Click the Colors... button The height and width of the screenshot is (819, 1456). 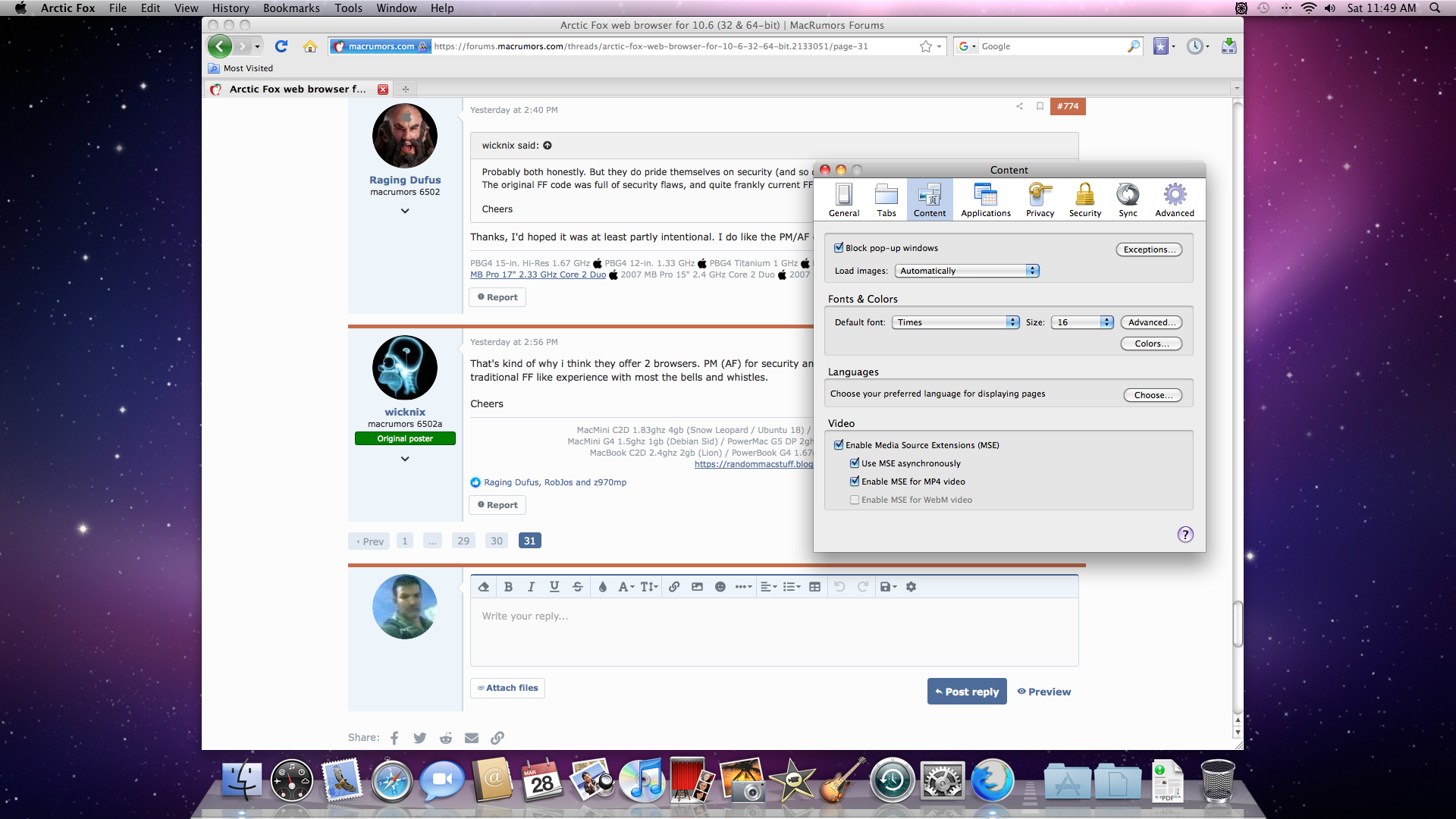[1151, 344]
